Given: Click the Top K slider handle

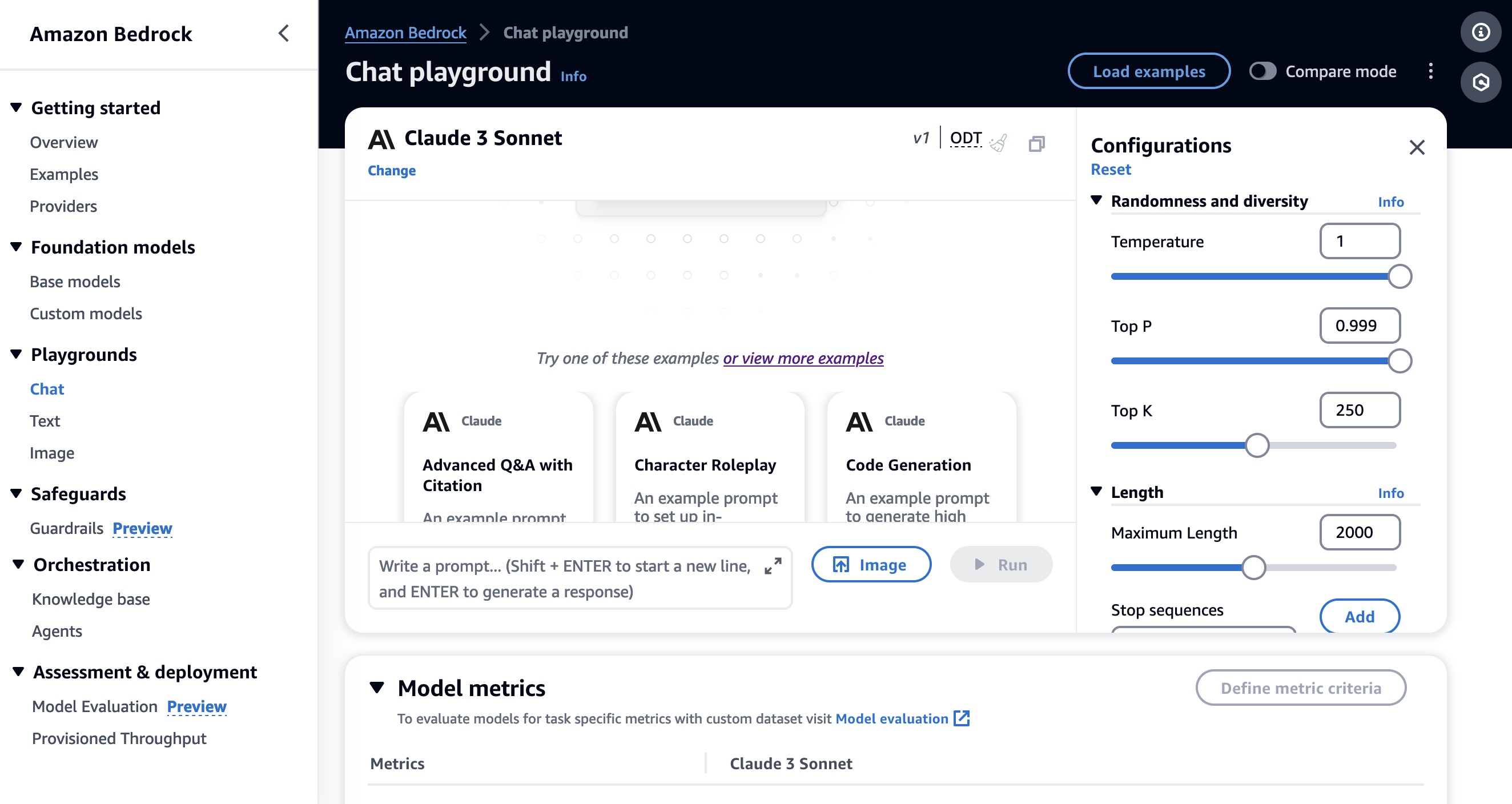Looking at the screenshot, I should point(1257,445).
